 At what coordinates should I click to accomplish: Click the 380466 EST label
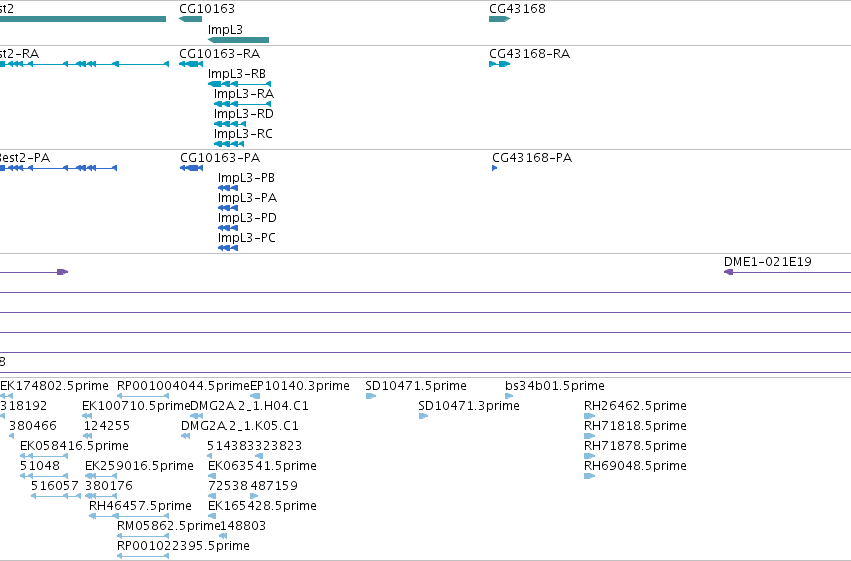[x=33, y=426]
